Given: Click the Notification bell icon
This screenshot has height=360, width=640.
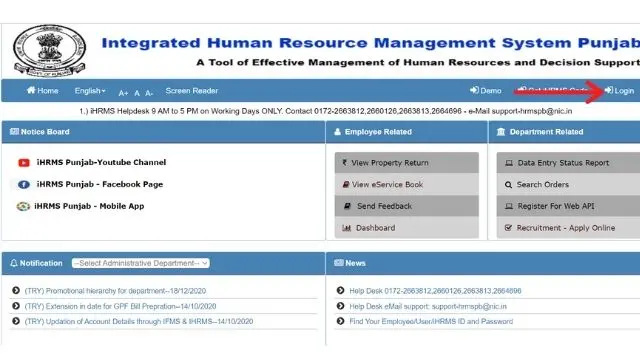Looking at the screenshot, I should pyautogui.click(x=14, y=263).
